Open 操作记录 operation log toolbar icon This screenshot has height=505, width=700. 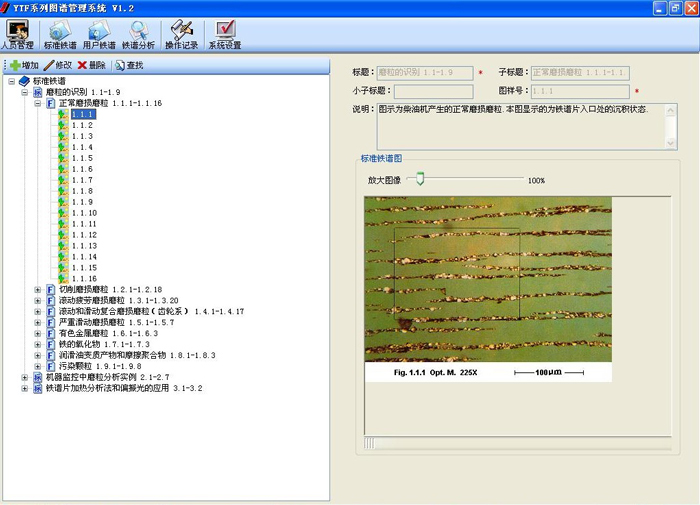point(181,35)
